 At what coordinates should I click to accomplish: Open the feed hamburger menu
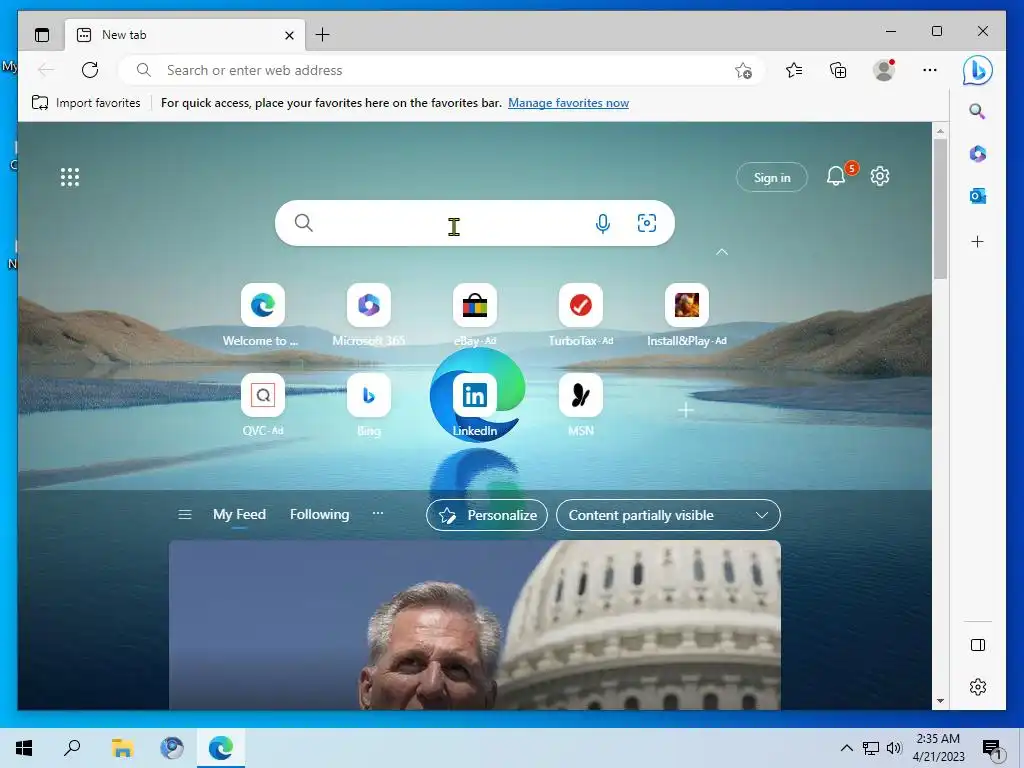coord(185,515)
